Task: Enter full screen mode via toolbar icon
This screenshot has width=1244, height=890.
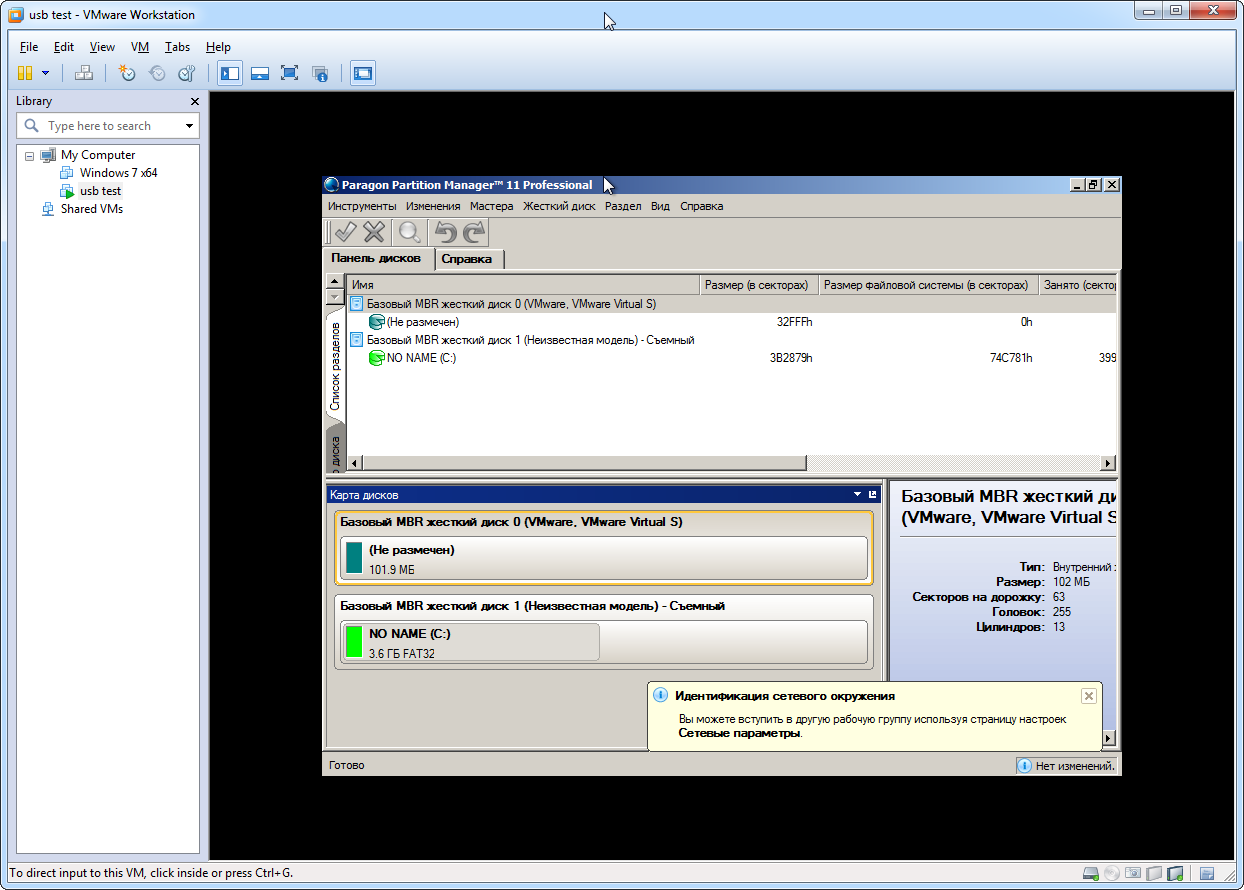Action: 290,73
